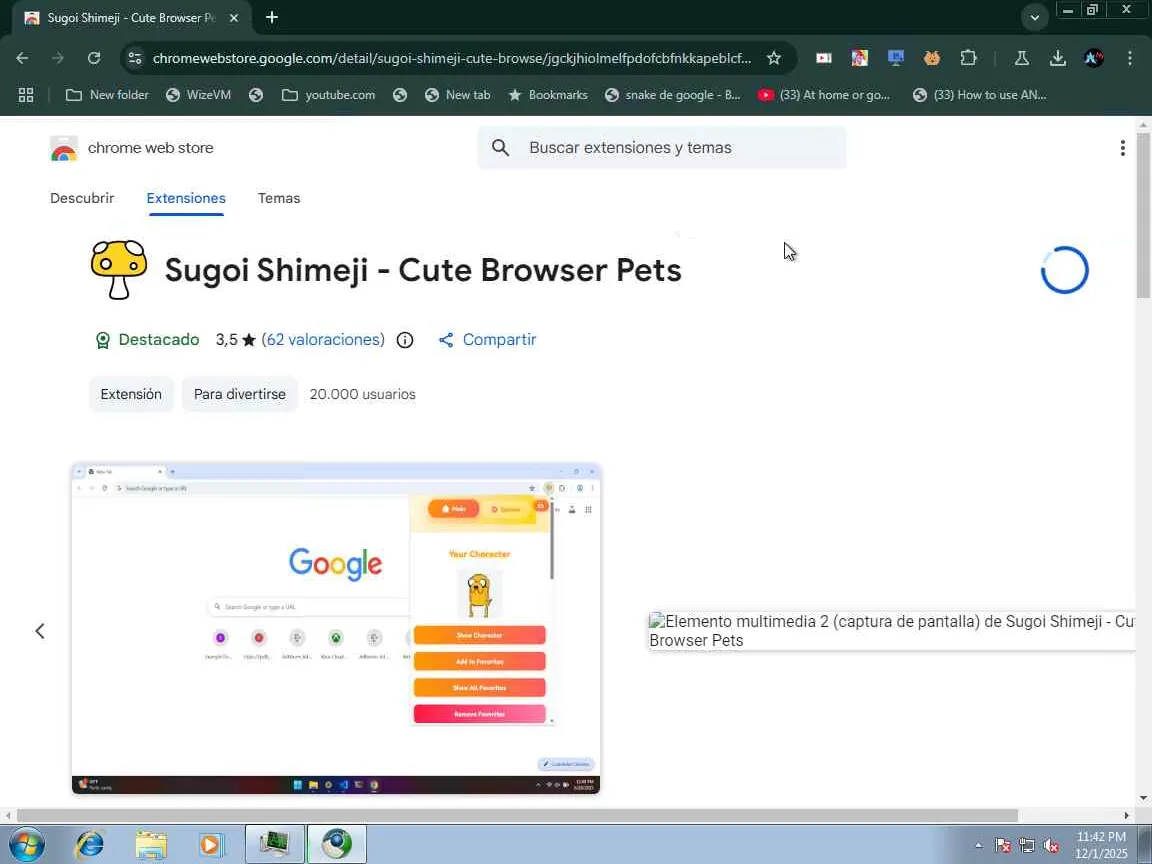
Task: Open the tab search dropdown arrow
Action: pos(1034,18)
